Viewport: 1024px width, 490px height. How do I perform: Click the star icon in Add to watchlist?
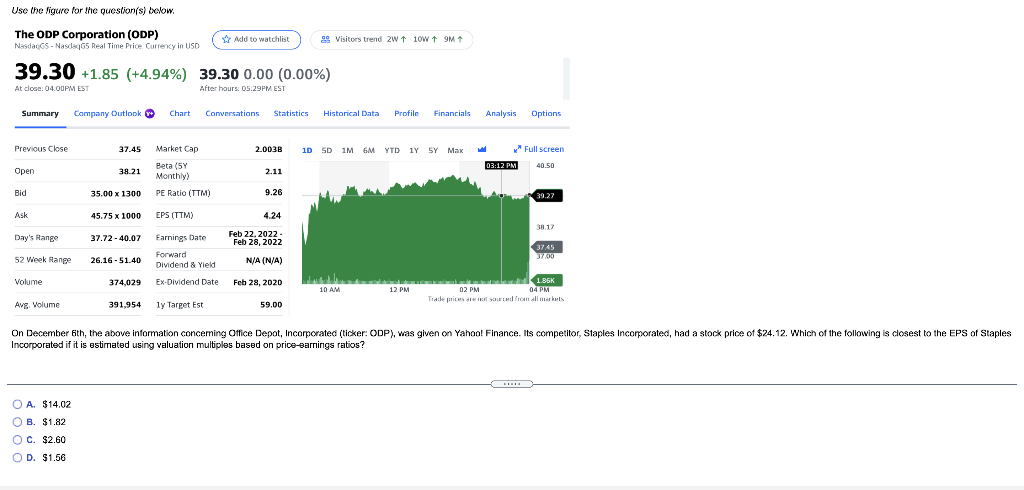click(227, 39)
